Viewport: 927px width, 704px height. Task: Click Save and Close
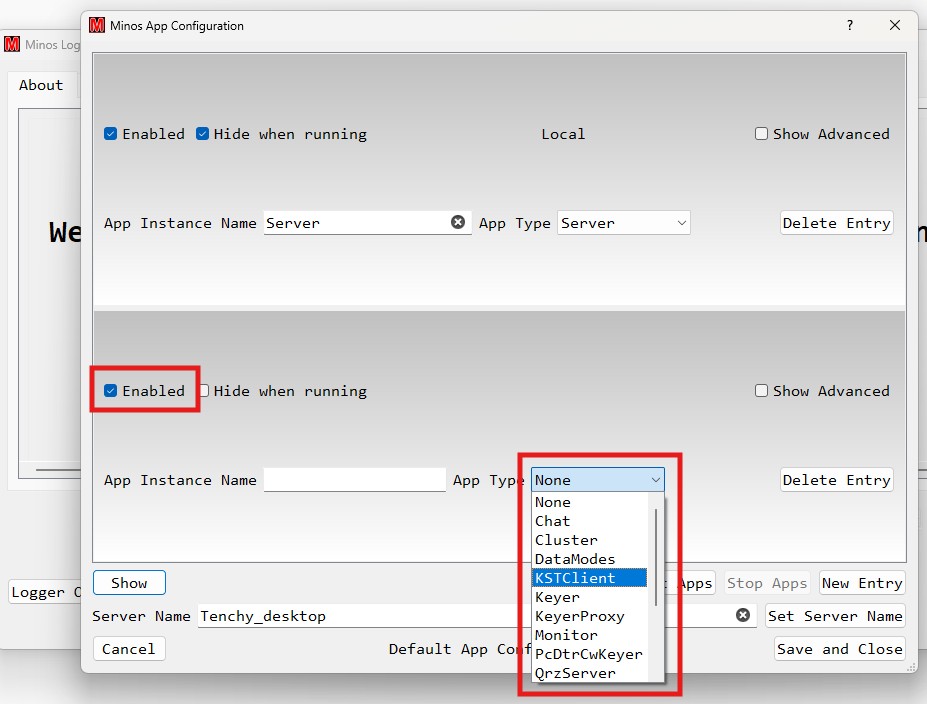[839, 648]
